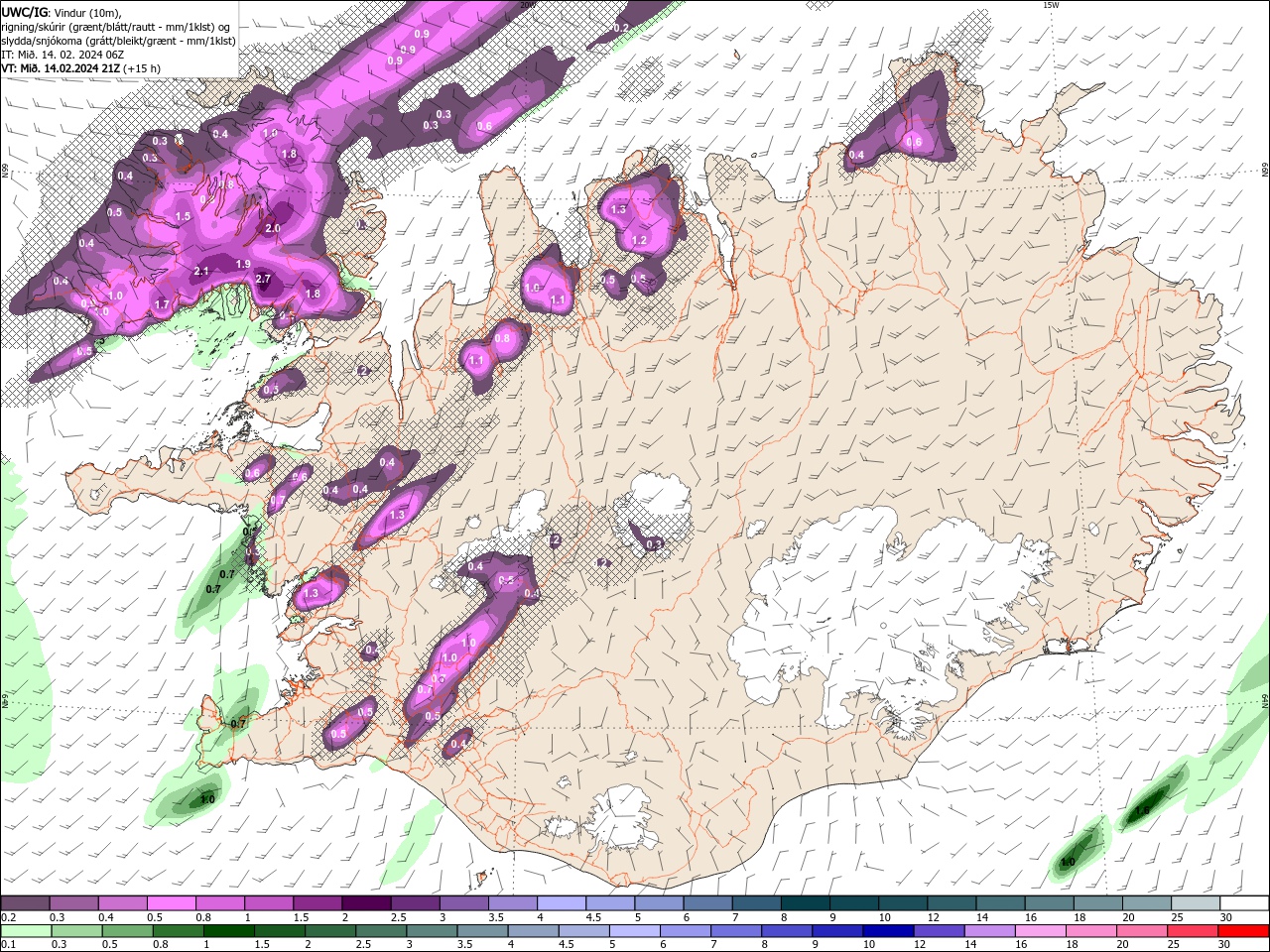Click the '14' label on snow legend row

(x=981, y=917)
